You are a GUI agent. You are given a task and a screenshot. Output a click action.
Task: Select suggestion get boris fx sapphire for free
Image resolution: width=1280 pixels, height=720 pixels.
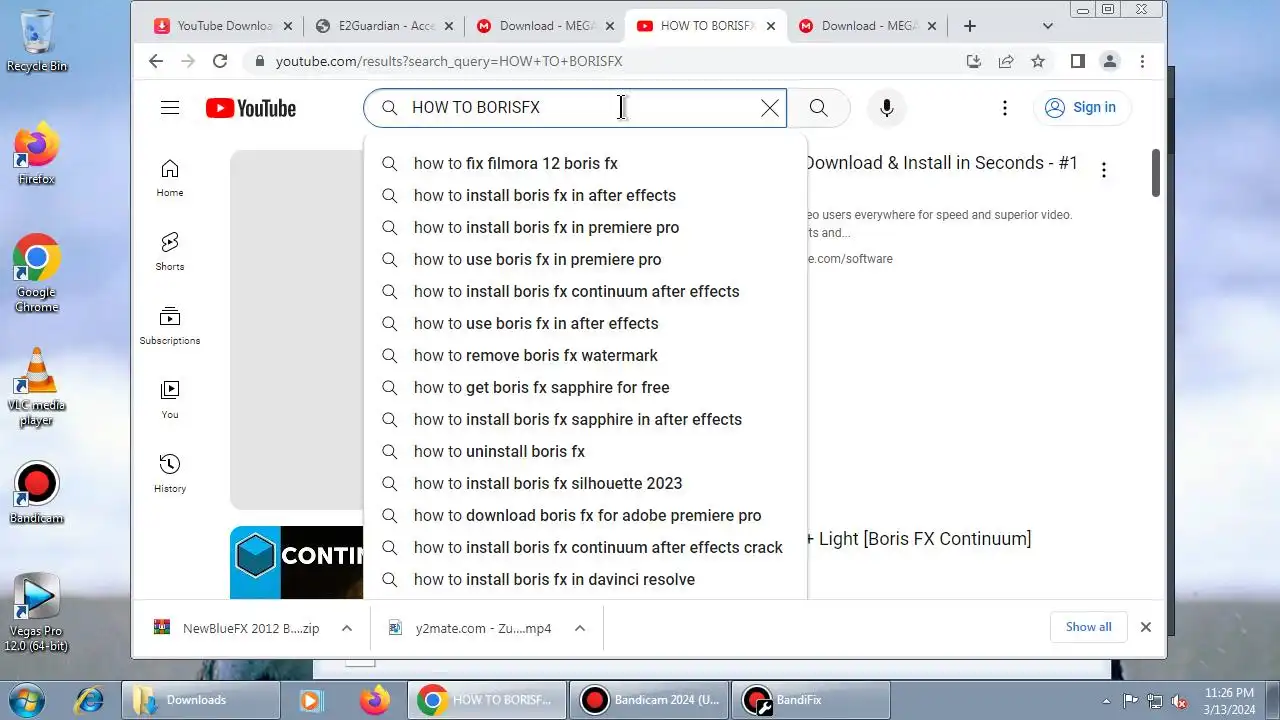(x=585, y=387)
